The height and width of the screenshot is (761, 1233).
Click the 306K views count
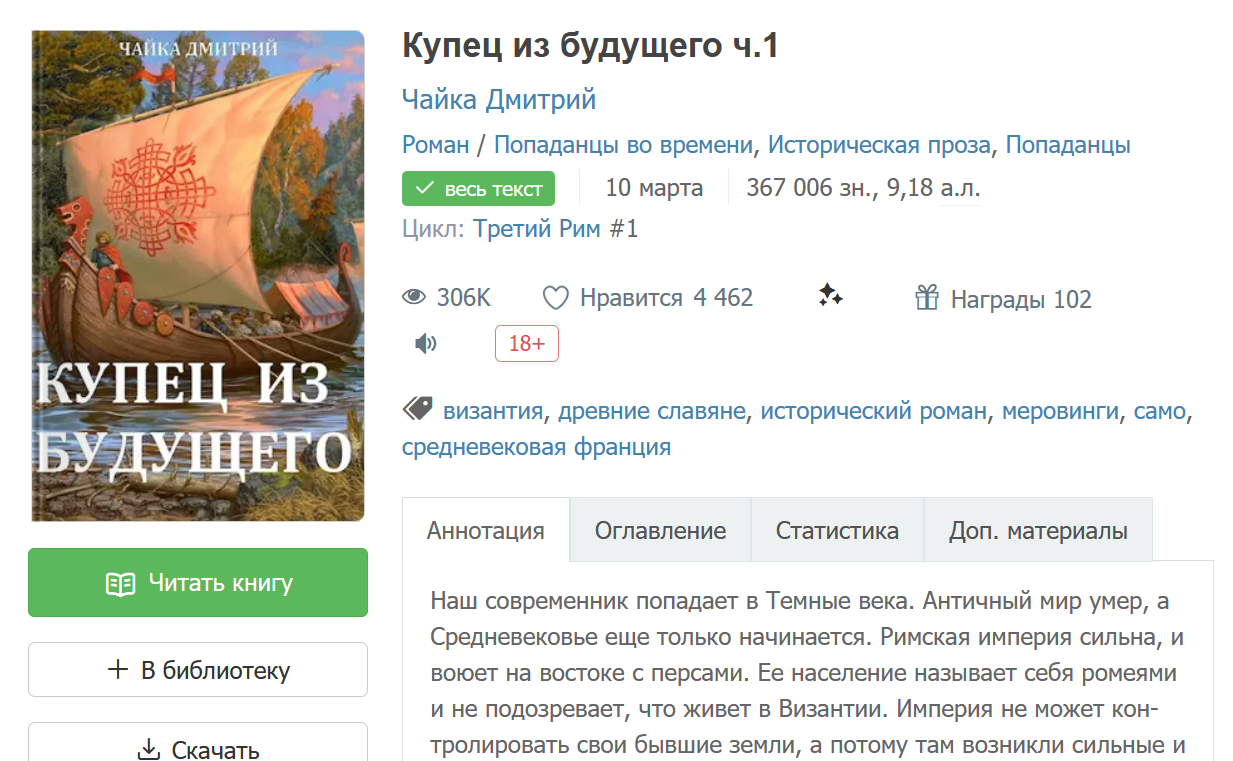pos(464,298)
